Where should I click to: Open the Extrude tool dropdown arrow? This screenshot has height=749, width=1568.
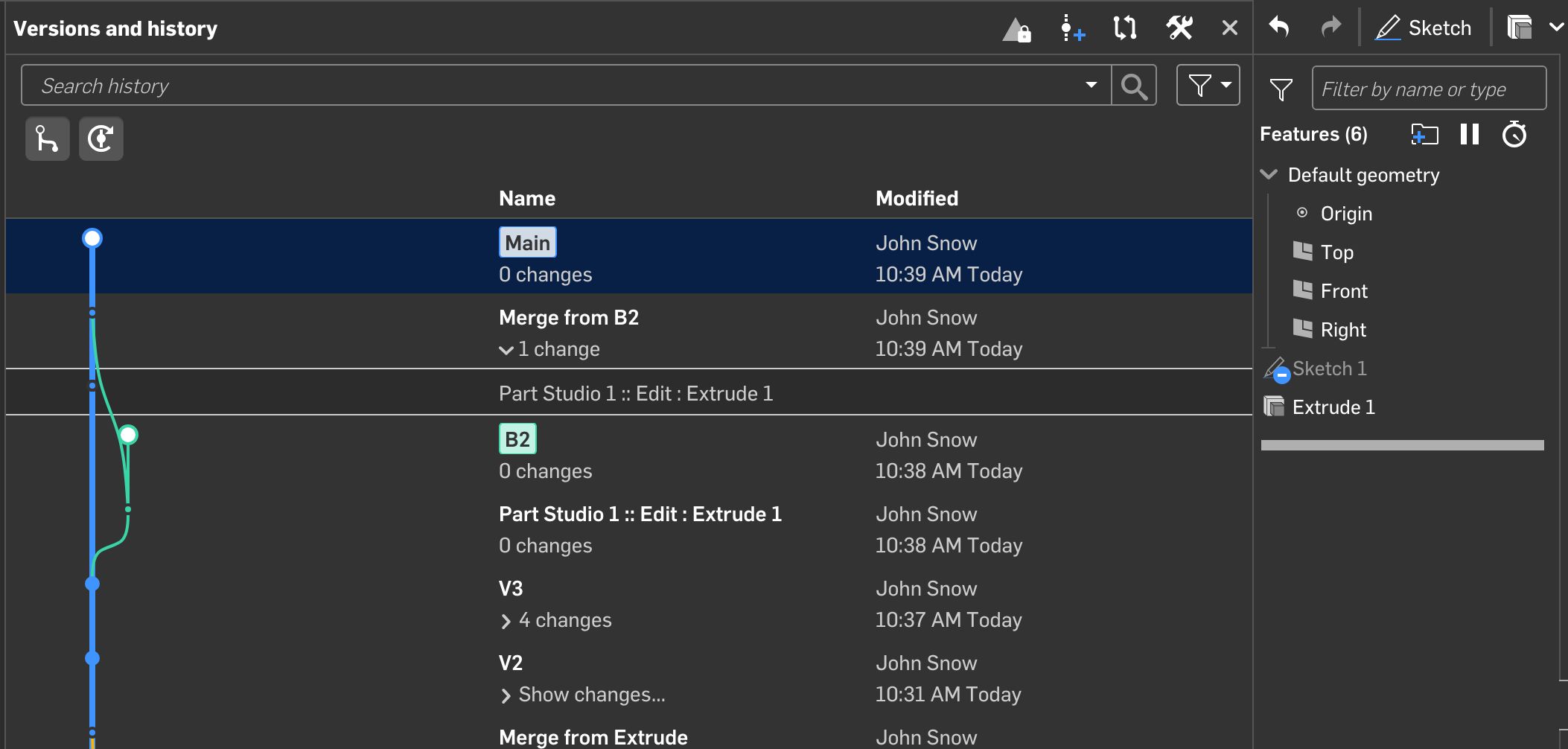(1555, 27)
